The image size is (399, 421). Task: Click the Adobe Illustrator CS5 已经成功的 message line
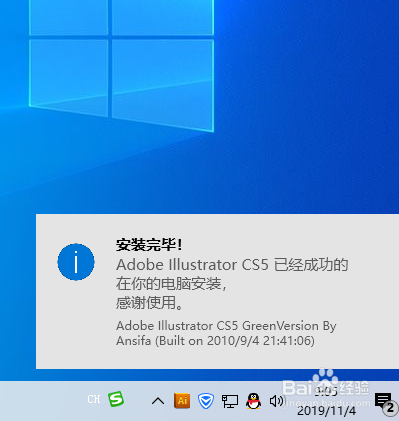232,265
